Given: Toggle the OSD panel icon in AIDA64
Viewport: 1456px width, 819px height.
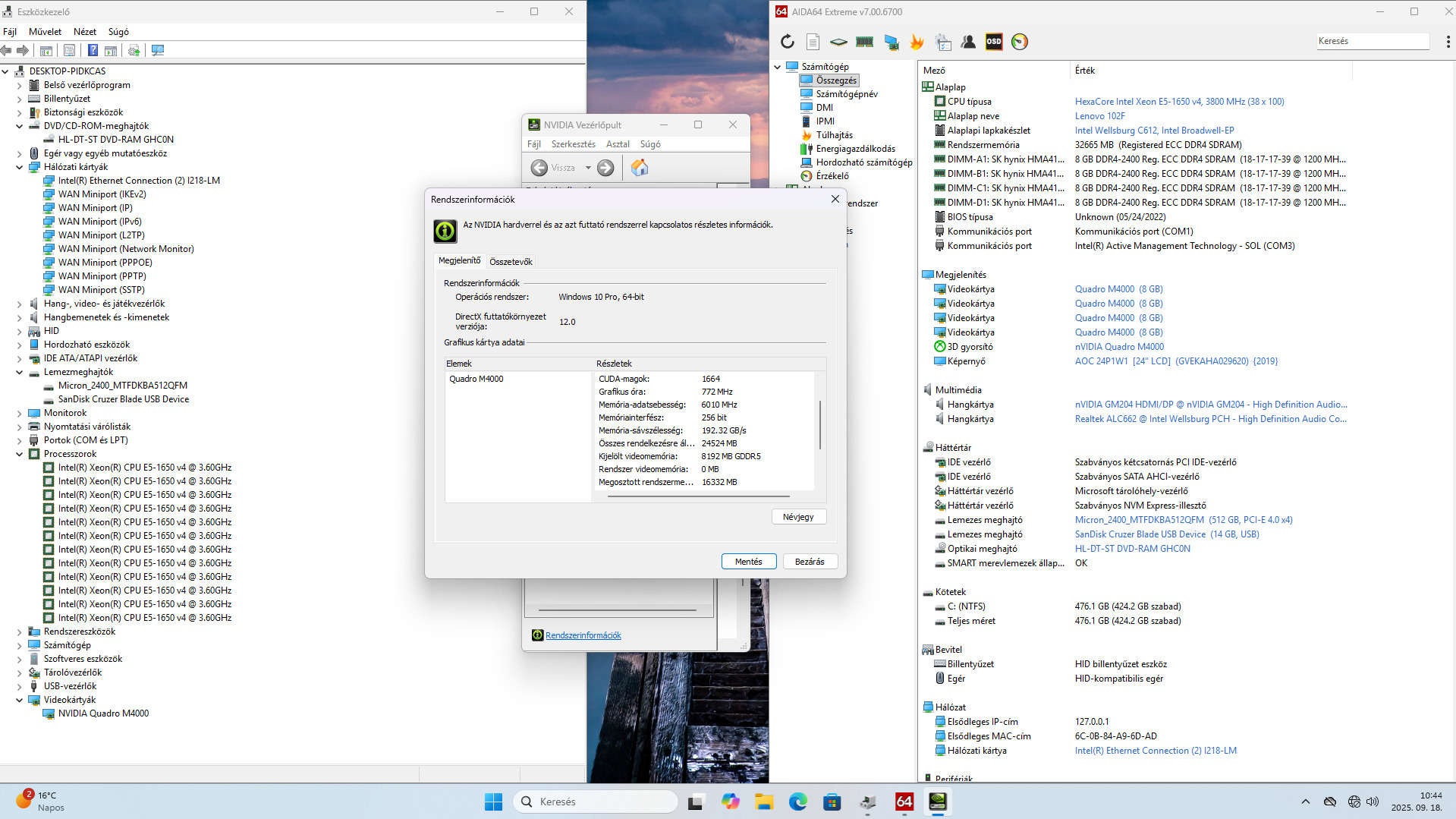Looking at the screenshot, I should [x=994, y=42].
